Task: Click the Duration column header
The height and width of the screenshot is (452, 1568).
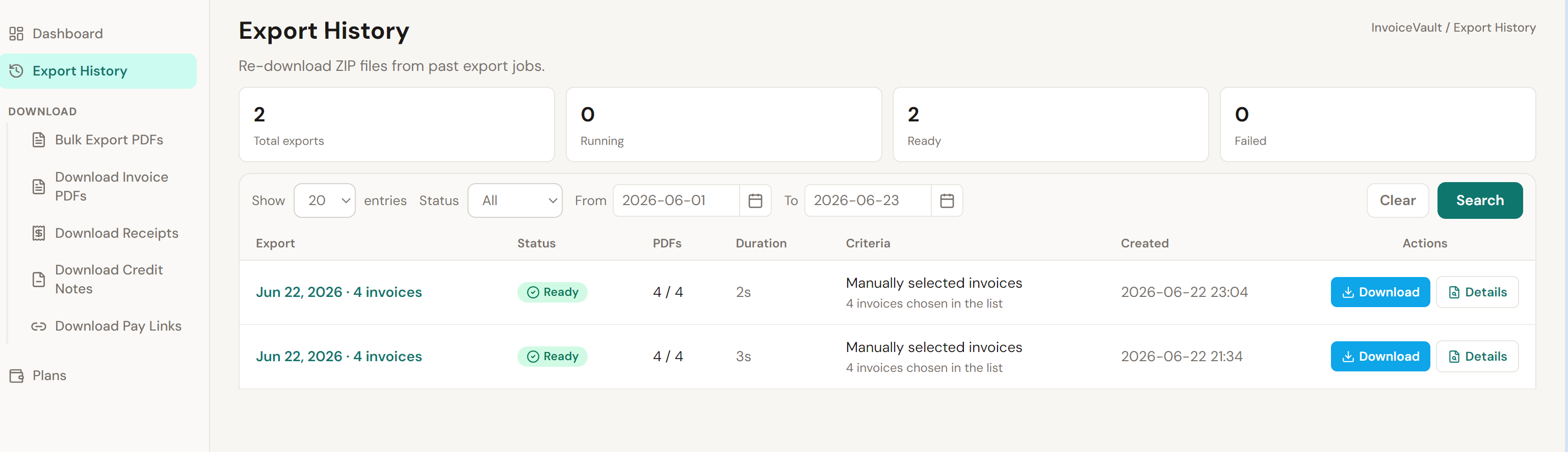Action: pyautogui.click(x=761, y=243)
